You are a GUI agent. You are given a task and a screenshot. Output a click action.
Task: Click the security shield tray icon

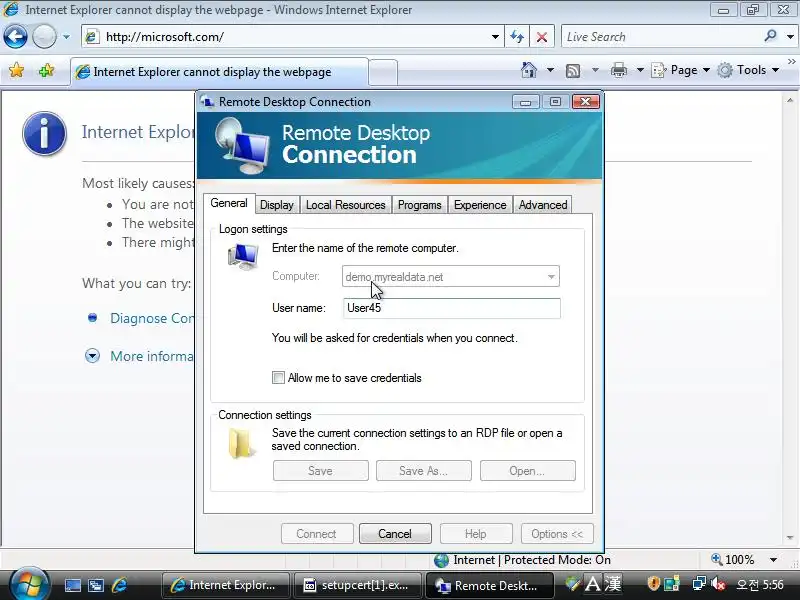click(x=653, y=583)
